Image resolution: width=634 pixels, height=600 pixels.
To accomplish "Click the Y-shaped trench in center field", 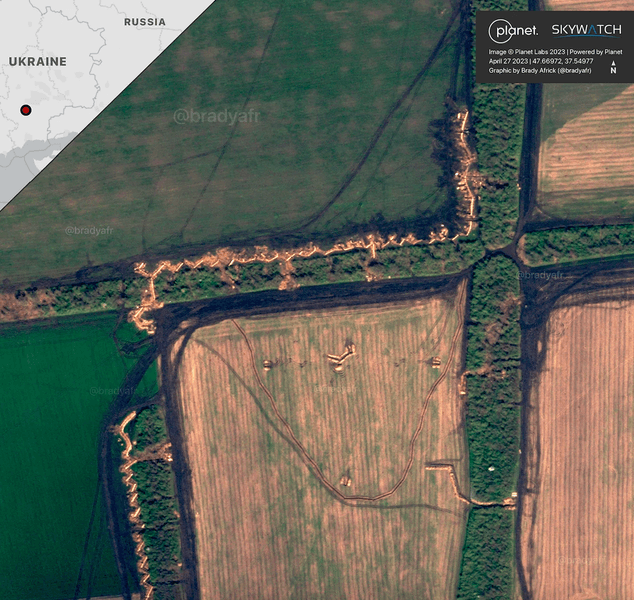I will (x=340, y=356).
